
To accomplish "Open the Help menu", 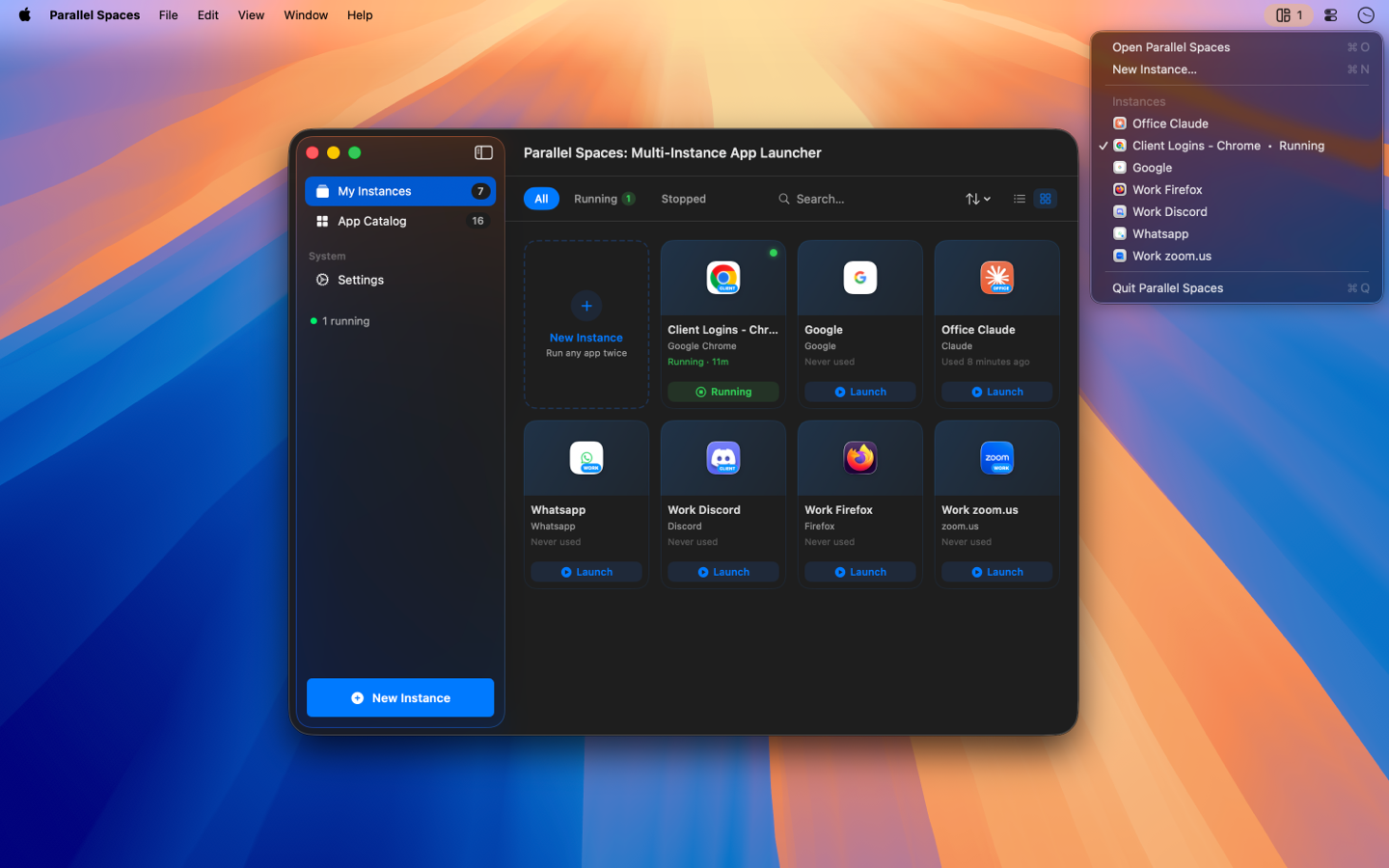I will click(360, 14).
